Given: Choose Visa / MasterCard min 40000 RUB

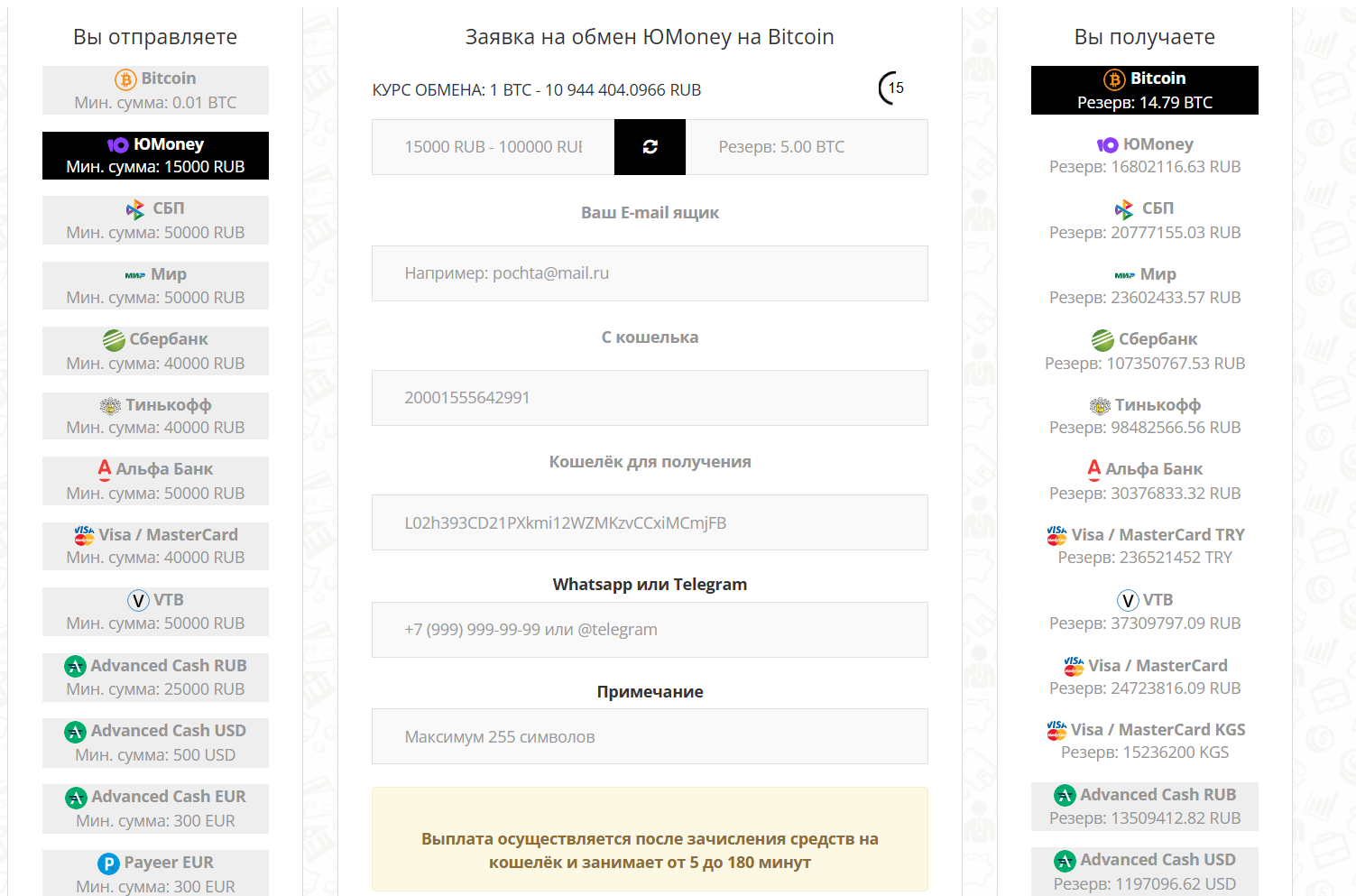Looking at the screenshot, I should [x=155, y=546].
